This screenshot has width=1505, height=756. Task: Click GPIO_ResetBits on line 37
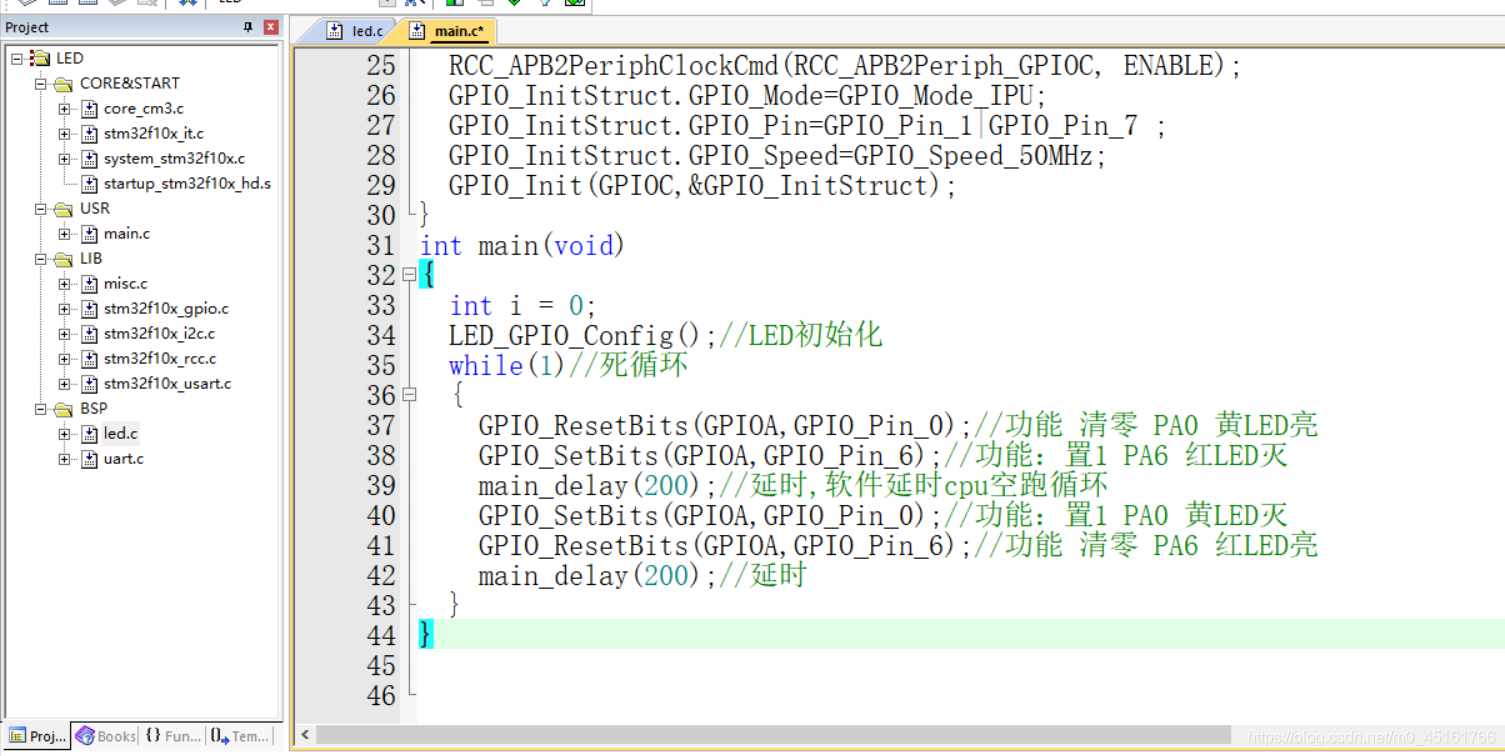[583, 426]
